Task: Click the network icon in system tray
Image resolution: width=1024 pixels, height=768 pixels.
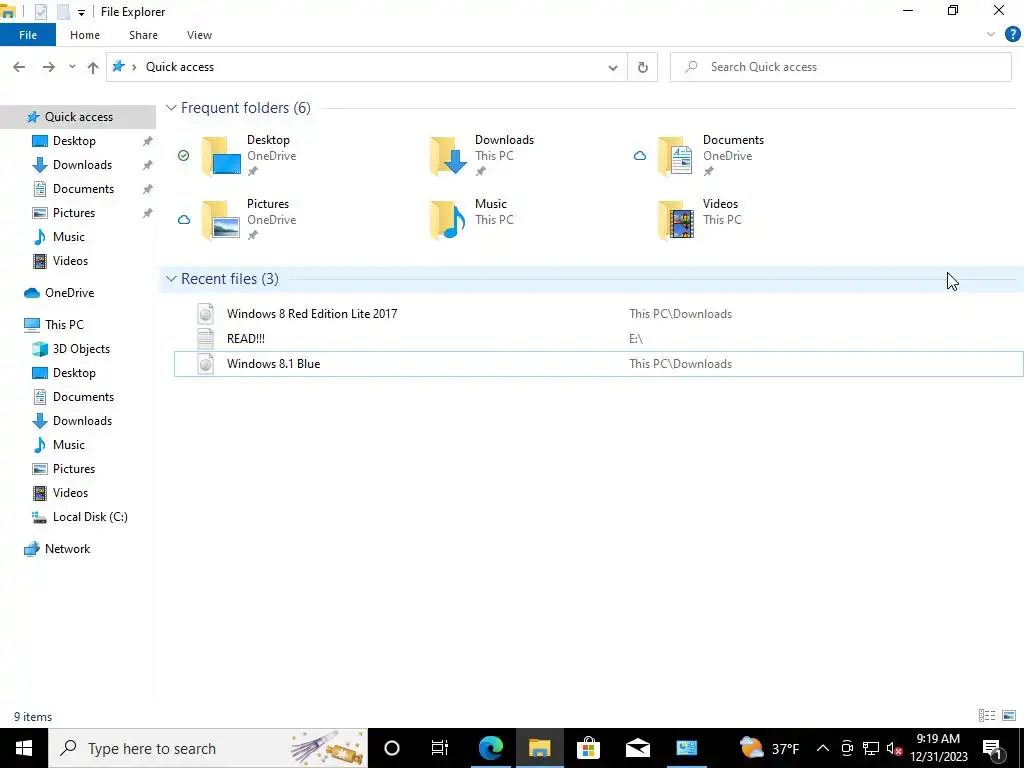Action: (x=871, y=748)
